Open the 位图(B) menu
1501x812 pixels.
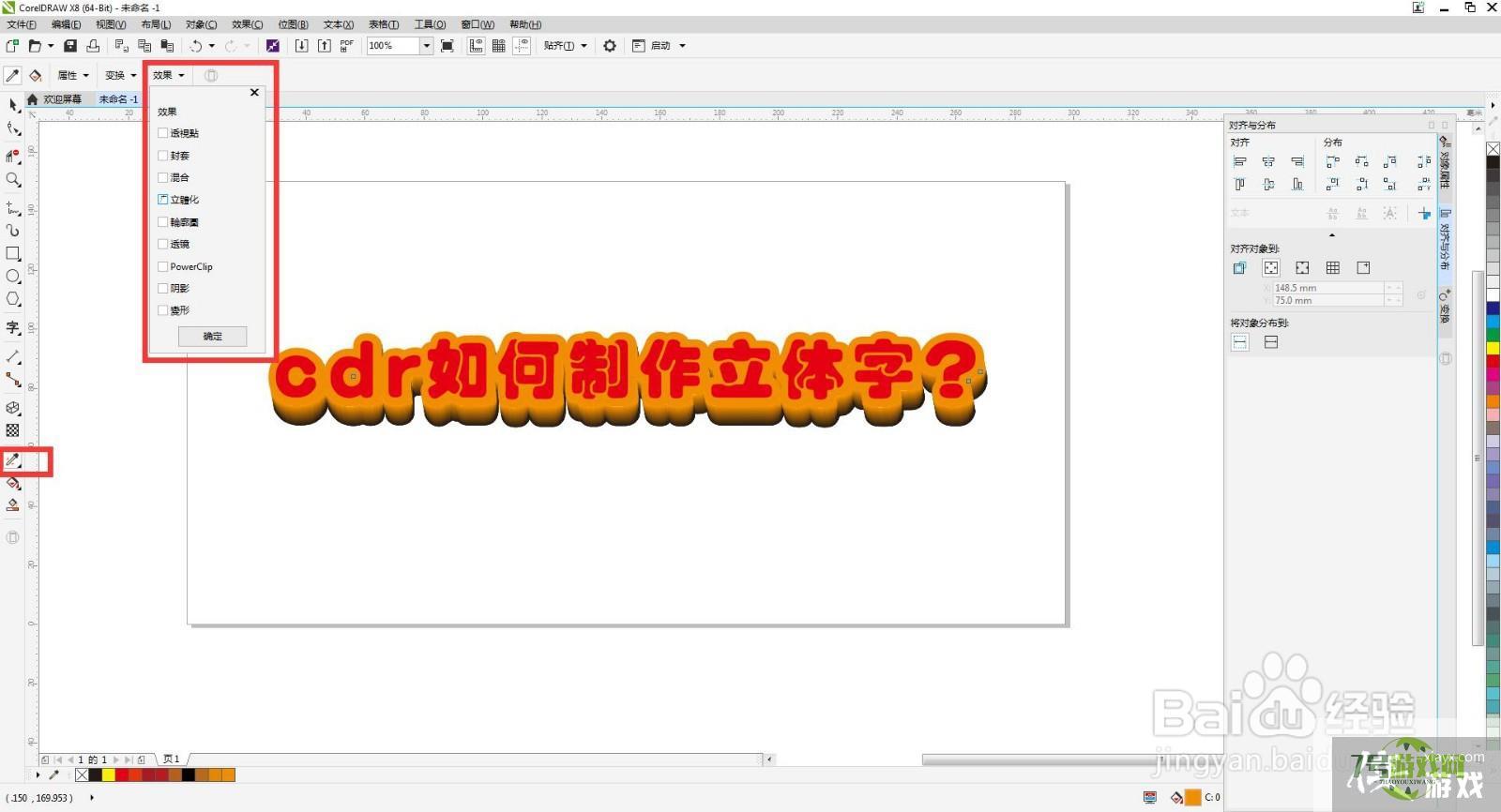[x=294, y=24]
